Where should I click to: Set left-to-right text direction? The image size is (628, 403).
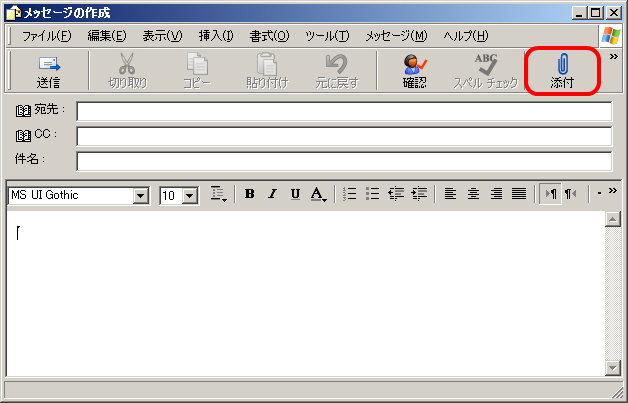tap(551, 194)
